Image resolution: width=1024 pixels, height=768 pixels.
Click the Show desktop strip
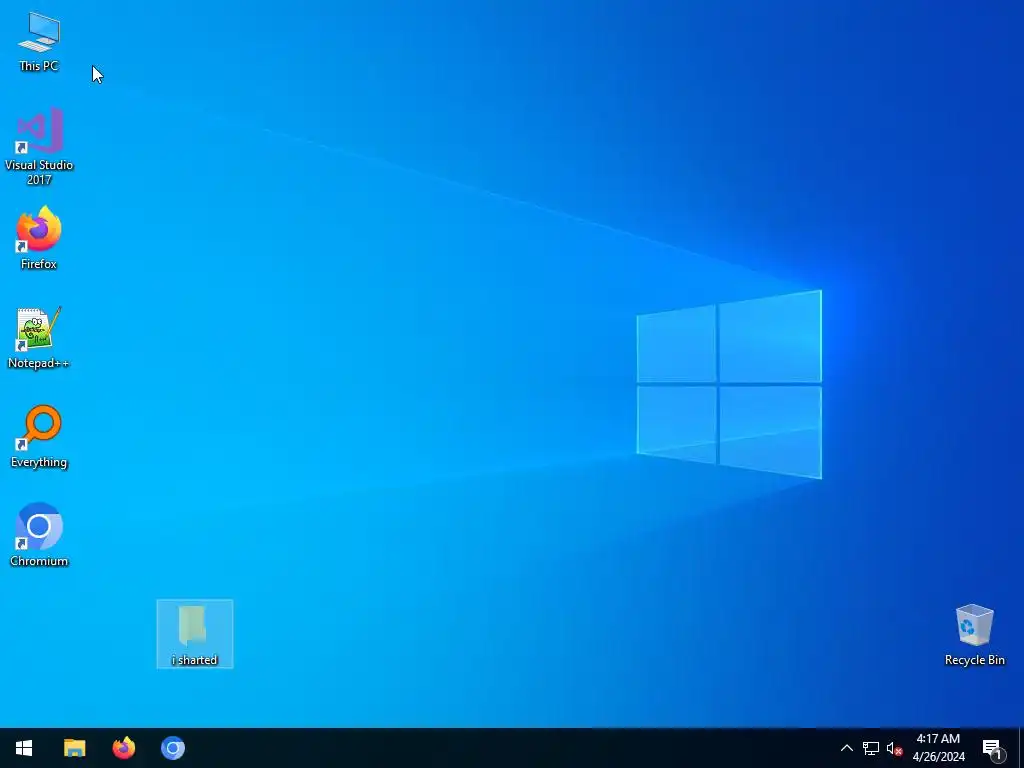(1021, 748)
